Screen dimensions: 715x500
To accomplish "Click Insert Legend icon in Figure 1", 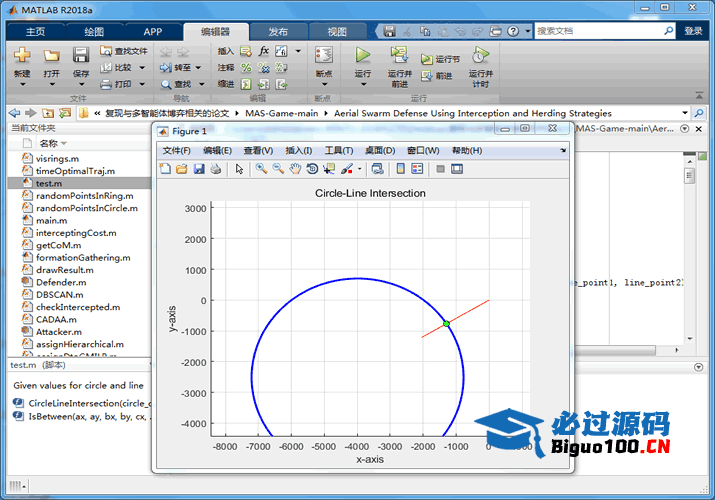I will pyautogui.click(x=417, y=169).
